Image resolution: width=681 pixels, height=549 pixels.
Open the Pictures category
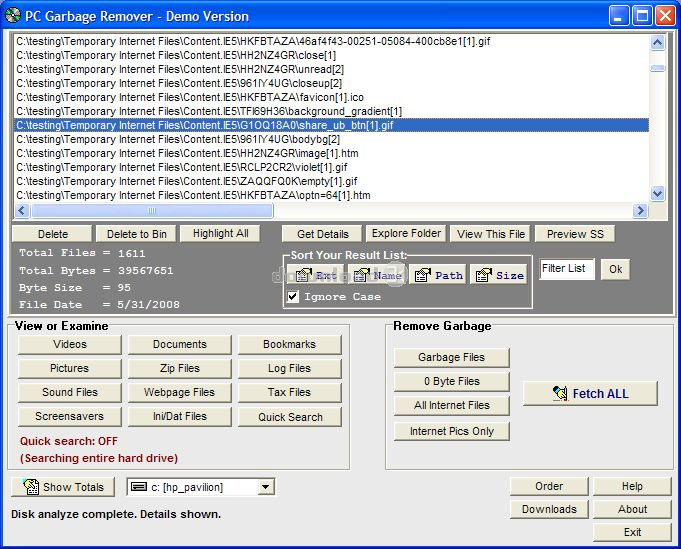[x=70, y=368]
